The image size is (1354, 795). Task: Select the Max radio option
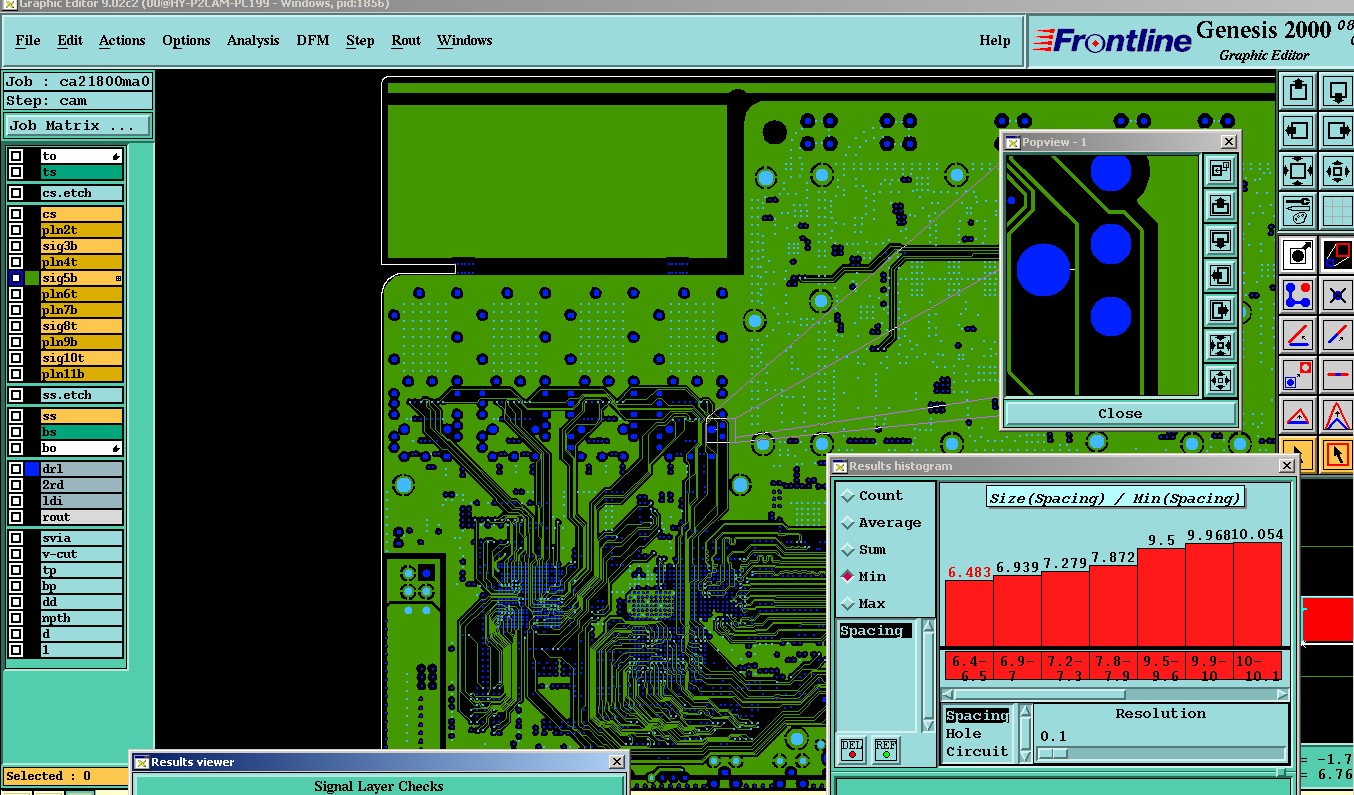864,603
